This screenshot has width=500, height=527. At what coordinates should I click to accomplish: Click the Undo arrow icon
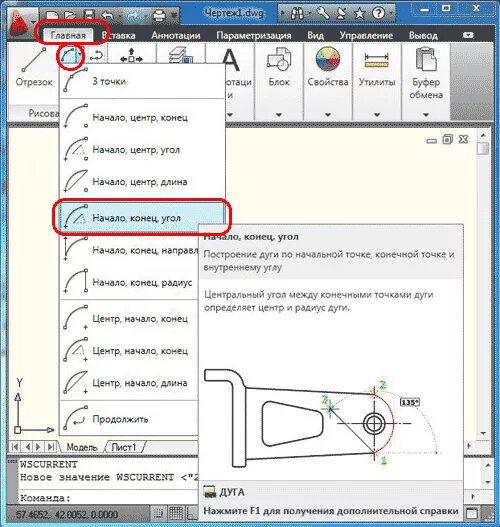[108, 15]
